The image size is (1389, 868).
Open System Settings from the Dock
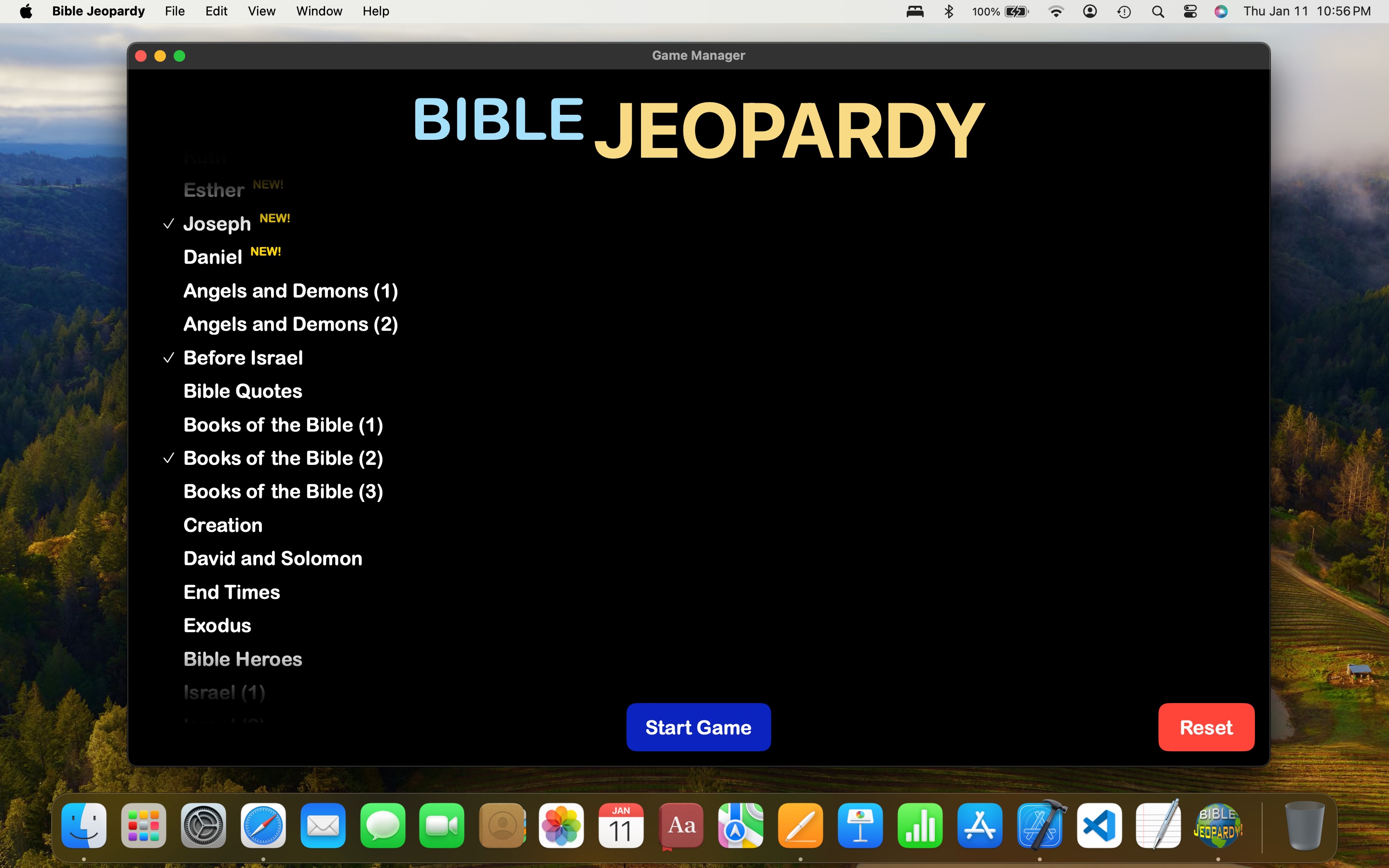pos(203,825)
